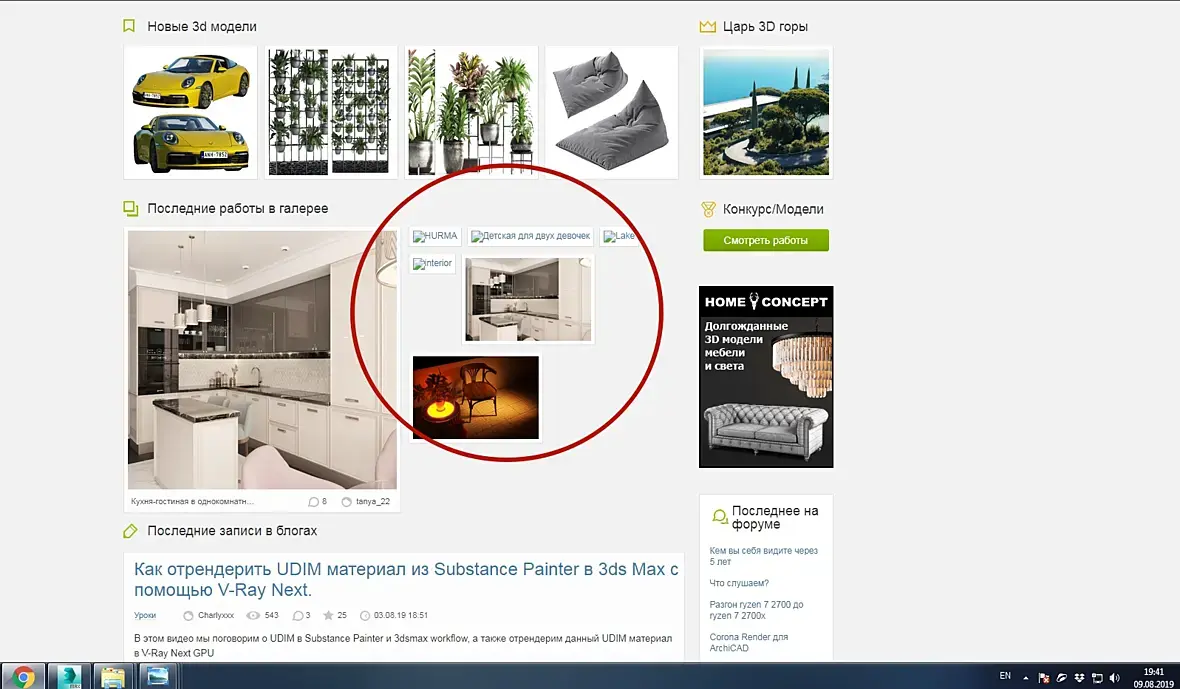Open Последние работы в галерее heading
Image resolution: width=1180 pixels, height=689 pixels.
[x=238, y=208]
